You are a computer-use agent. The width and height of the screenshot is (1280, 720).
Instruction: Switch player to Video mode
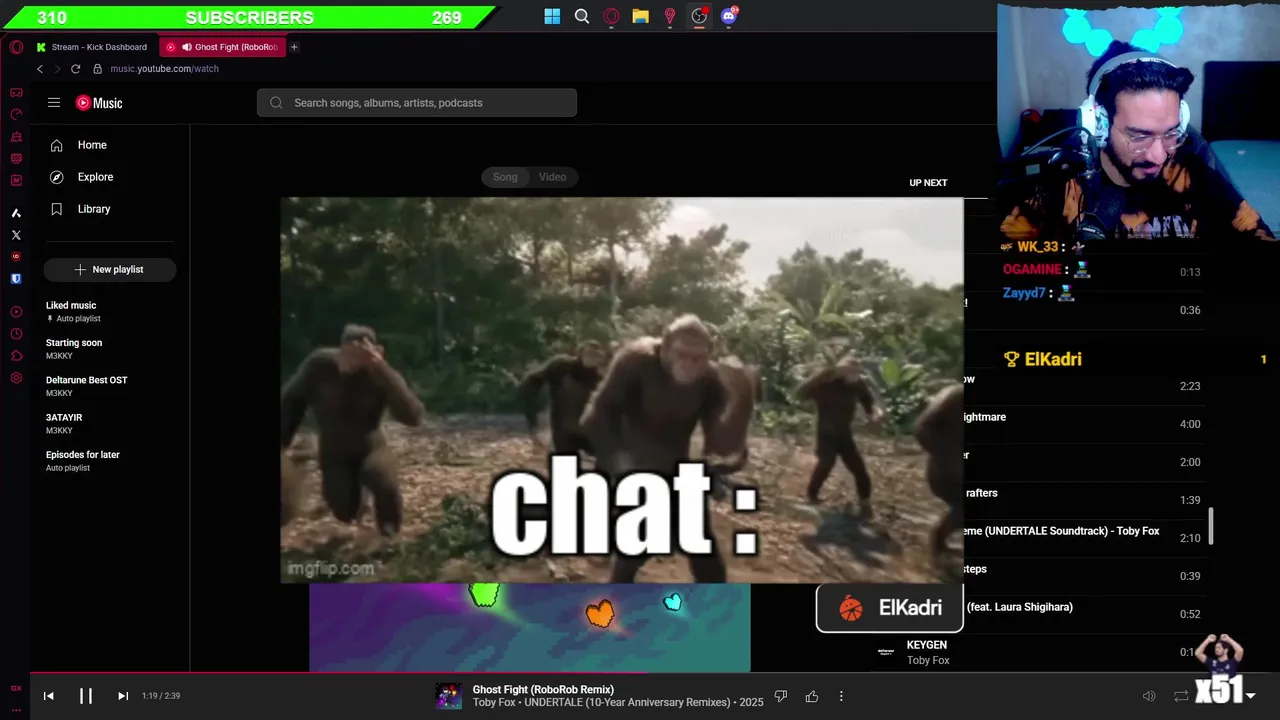pos(552,177)
